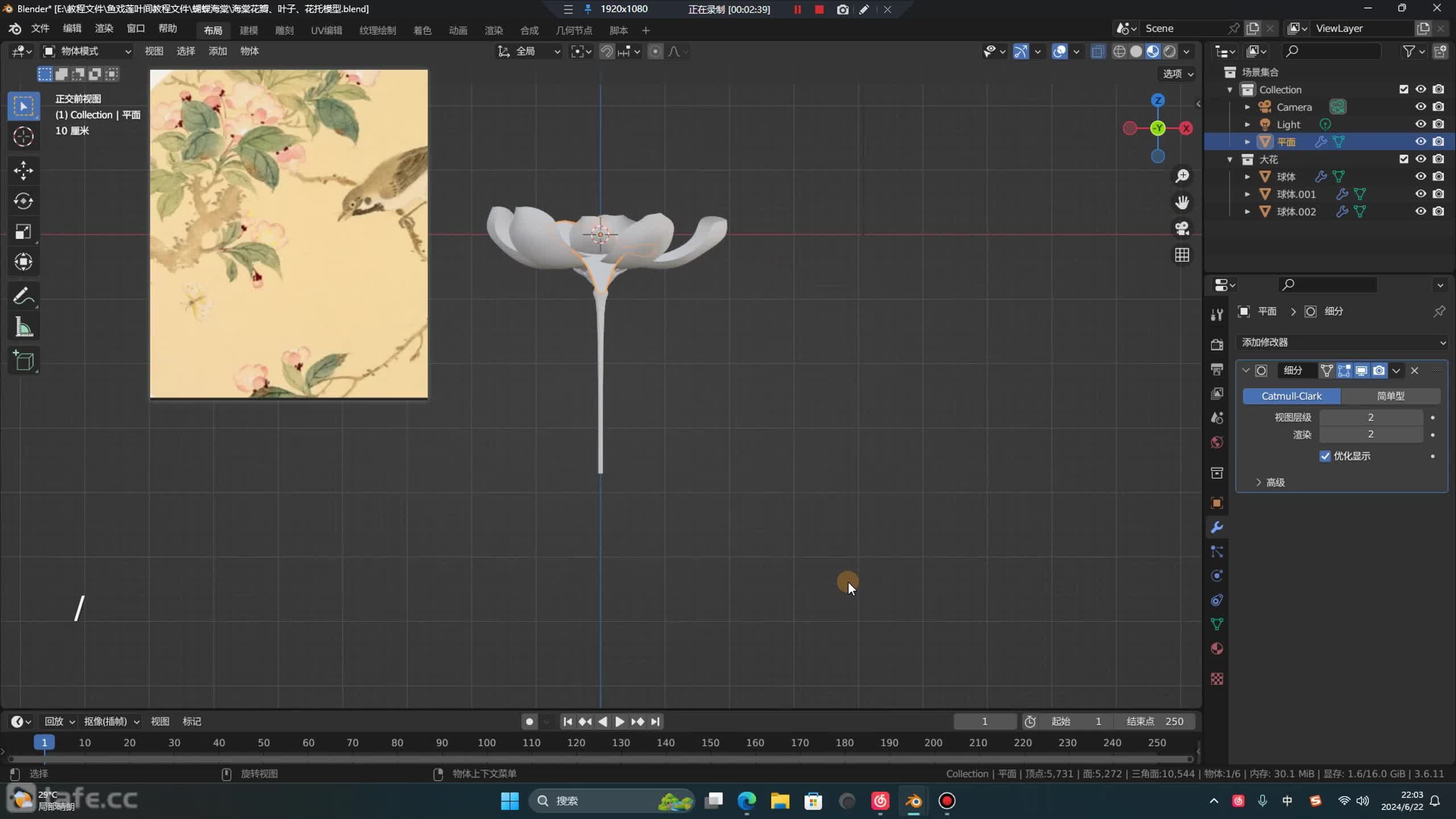1456x819 pixels.
Task: Open the 编辑 menu
Action: click(x=72, y=28)
